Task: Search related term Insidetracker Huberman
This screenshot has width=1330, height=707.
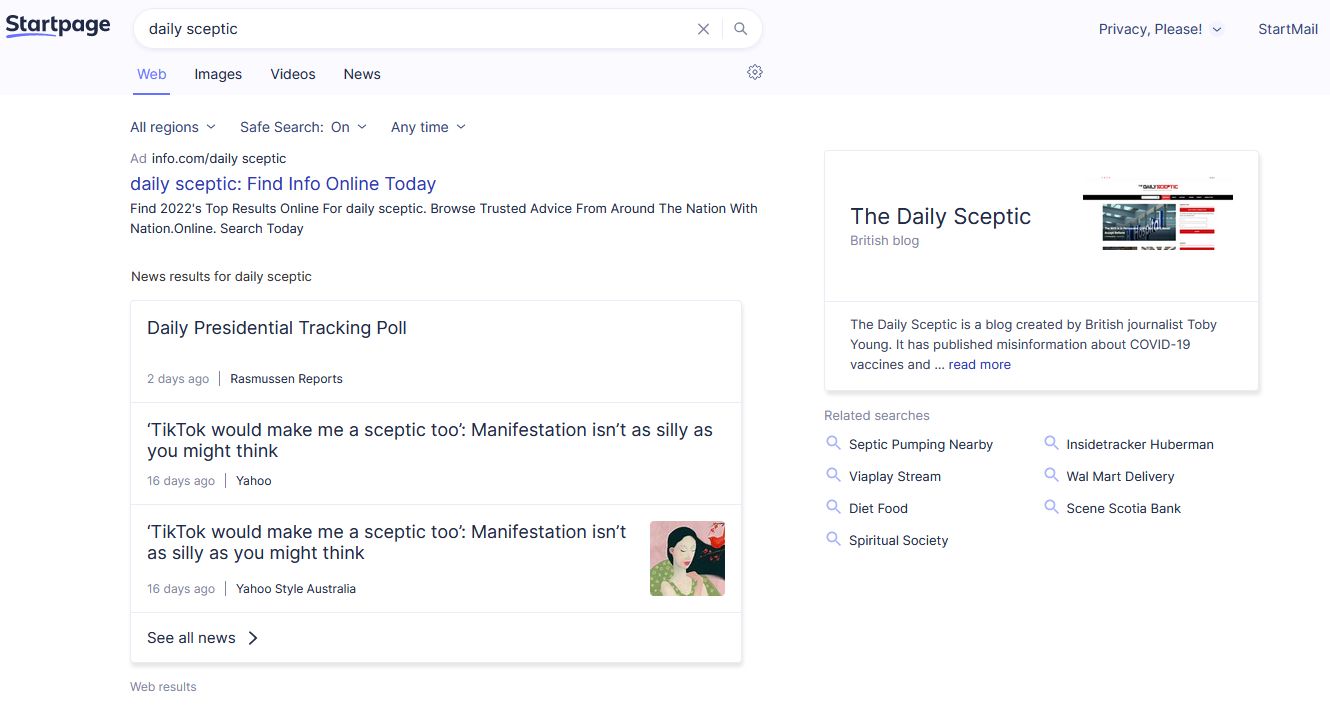Action: pos(1140,444)
